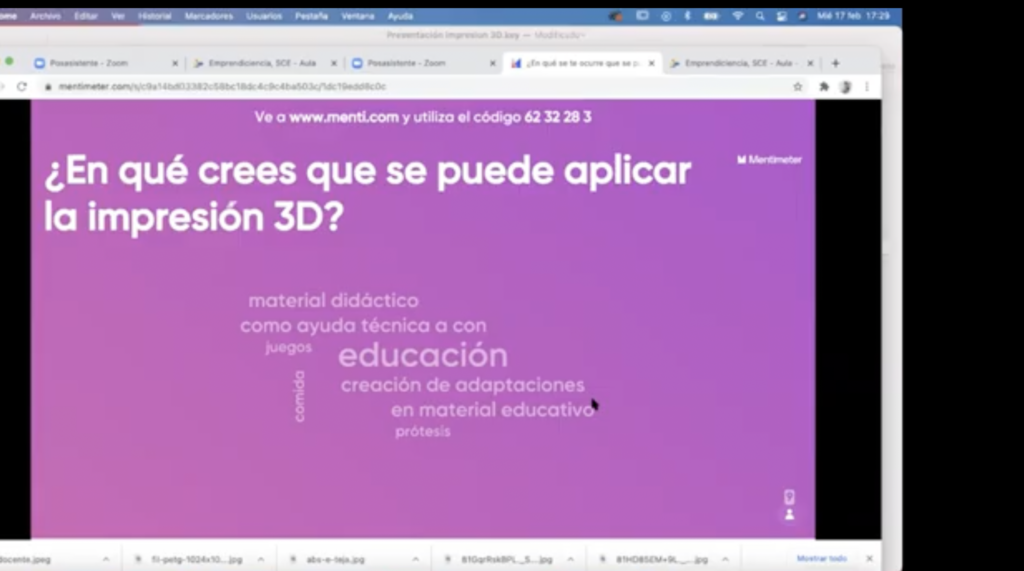Screen dimensions: 1024x571
Task: Open a new browser tab with plus button
Action: click(x=836, y=63)
